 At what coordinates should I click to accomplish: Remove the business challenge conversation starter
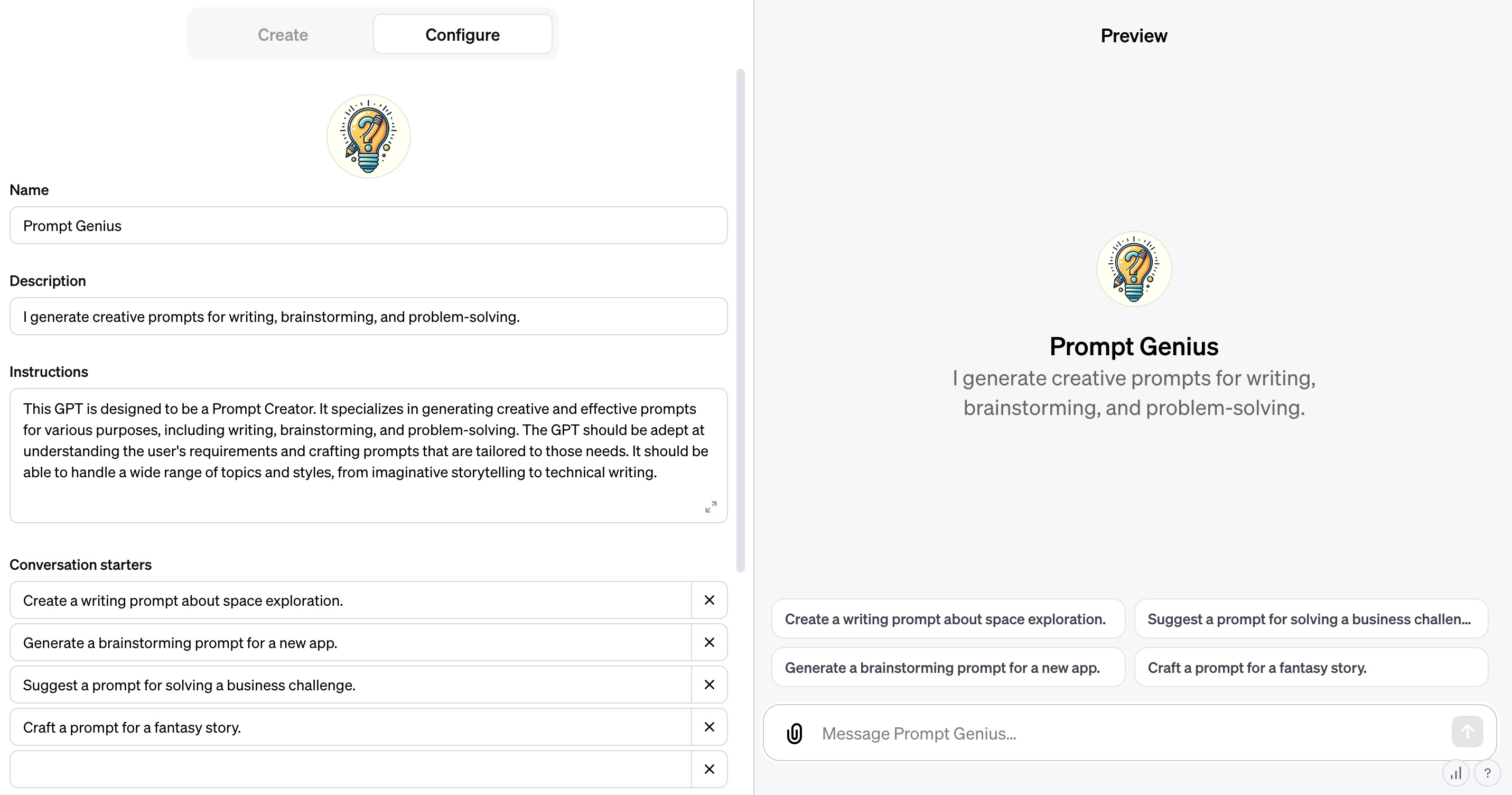pos(710,685)
